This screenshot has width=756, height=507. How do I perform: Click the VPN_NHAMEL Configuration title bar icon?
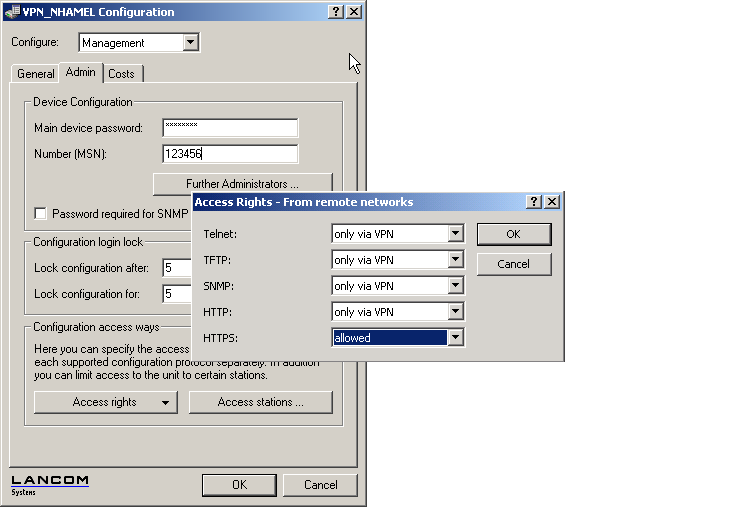[x=12, y=12]
